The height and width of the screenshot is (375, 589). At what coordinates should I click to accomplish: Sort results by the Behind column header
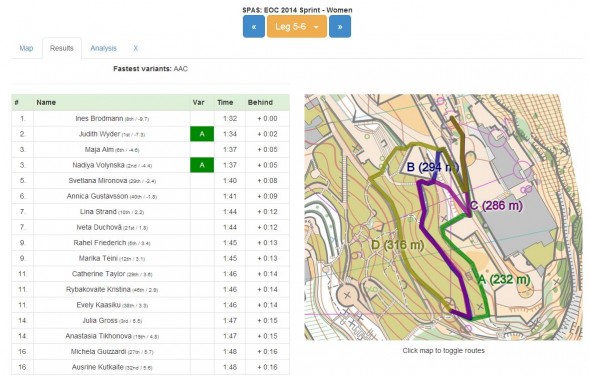[260, 102]
